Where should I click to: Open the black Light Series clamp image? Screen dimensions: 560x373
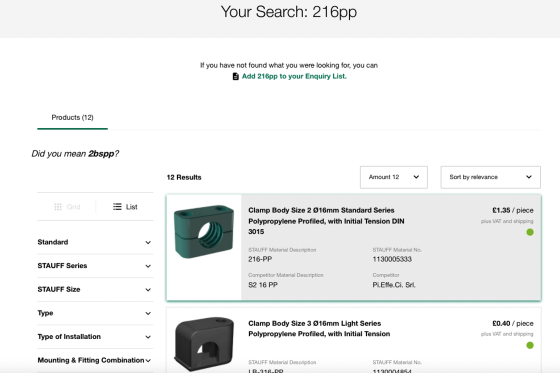pos(204,344)
